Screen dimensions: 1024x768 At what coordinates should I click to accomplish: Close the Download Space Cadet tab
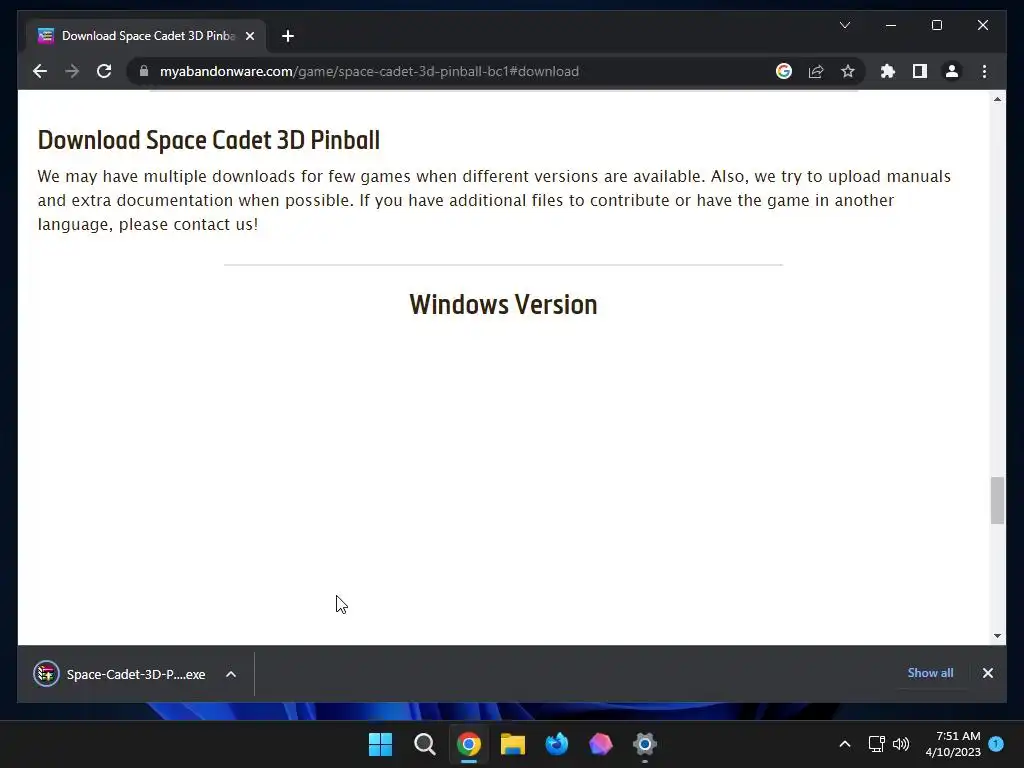click(x=249, y=36)
